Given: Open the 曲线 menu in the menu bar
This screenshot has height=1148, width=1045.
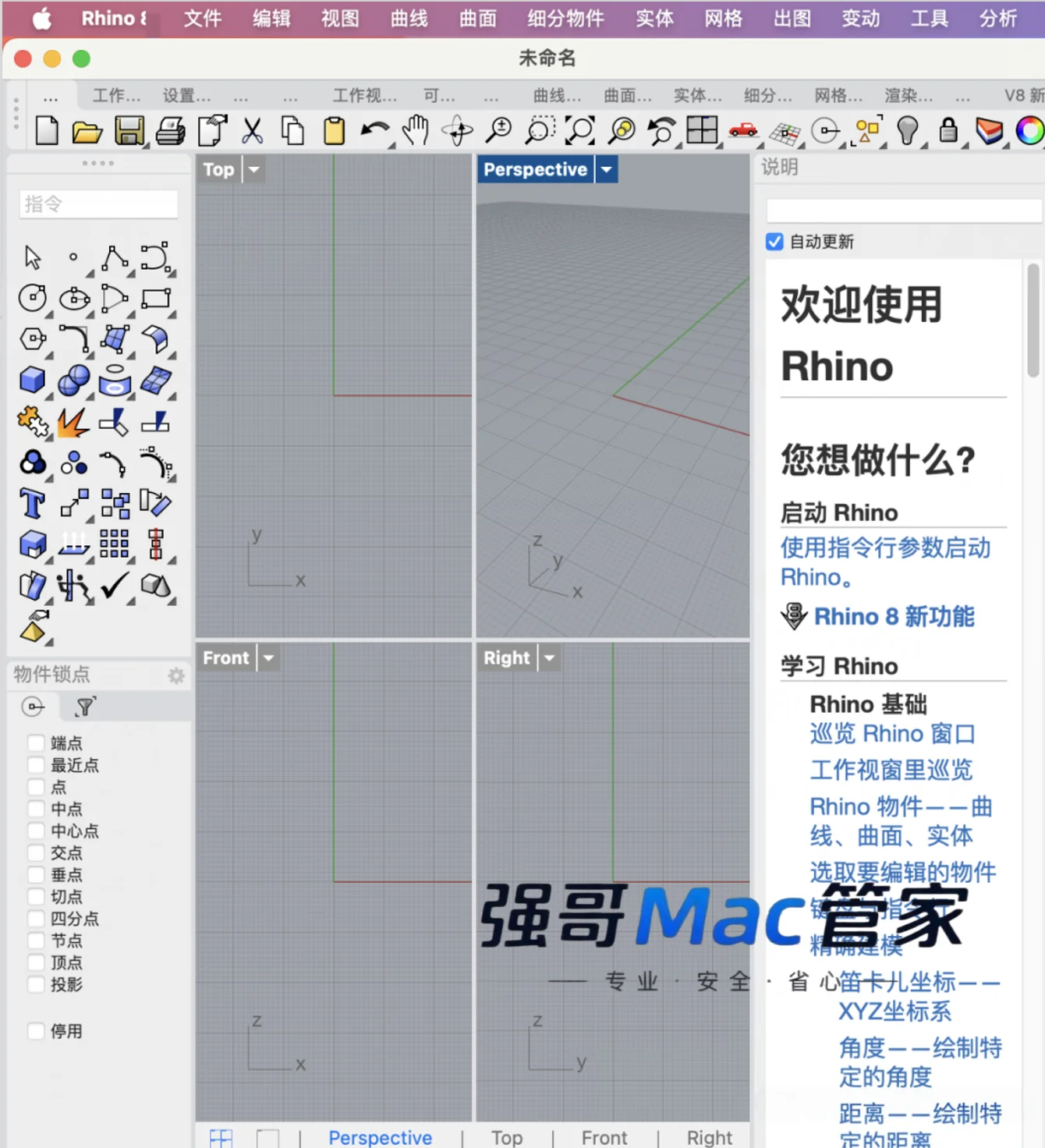Looking at the screenshot, I should click(x=409, y=18).
